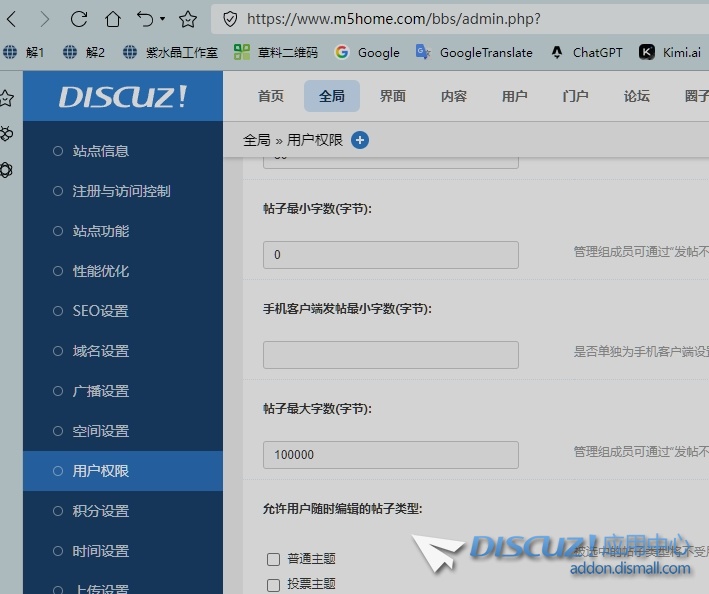Select 用户权限 in the sidebar
The height and width of the screenshot is (594, 709).
[x=123, y=471]
